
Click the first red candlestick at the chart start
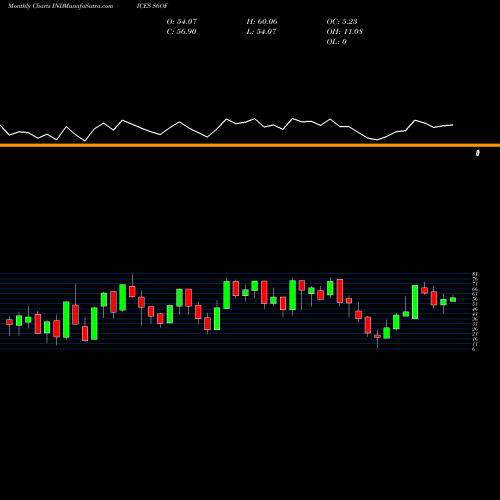pos(9,322)
